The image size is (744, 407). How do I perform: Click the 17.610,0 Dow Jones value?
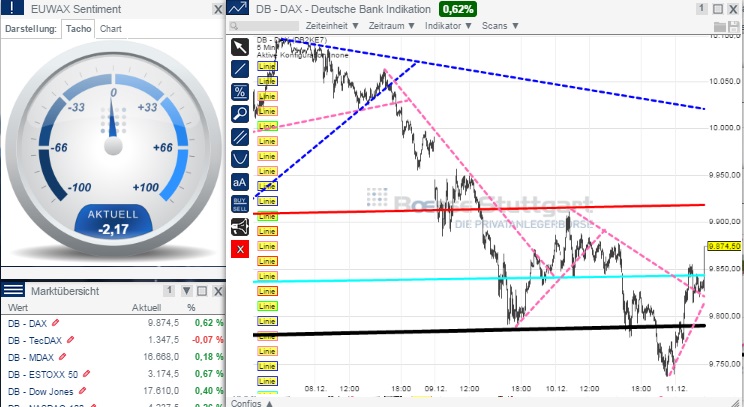click(x=161, y=391)
